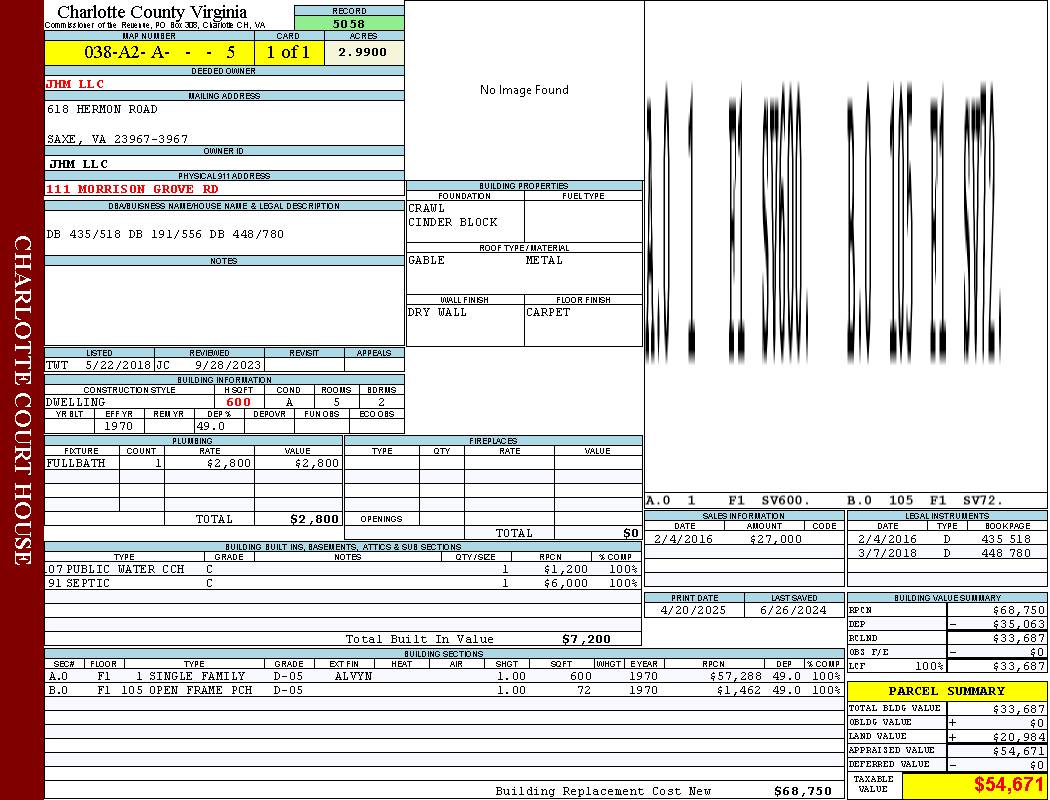Click the CHARLOTTE COURT HOUSE side banner
The height and width of the screenshot is (800, 1050).
click(22, 400)
